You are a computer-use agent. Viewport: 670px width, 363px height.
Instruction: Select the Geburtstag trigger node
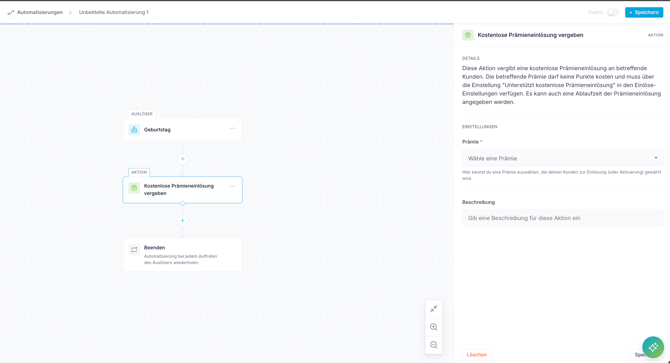point(182,130)
